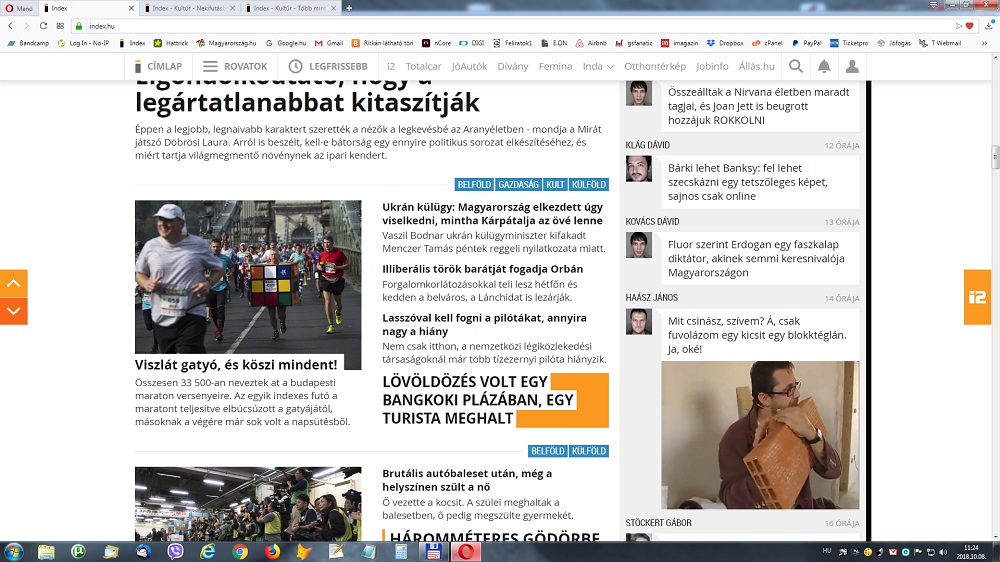Open LEGFRISSEBB latest news
The height and width of the screenshot is (562, 1000).
click(x=328, y=66)
